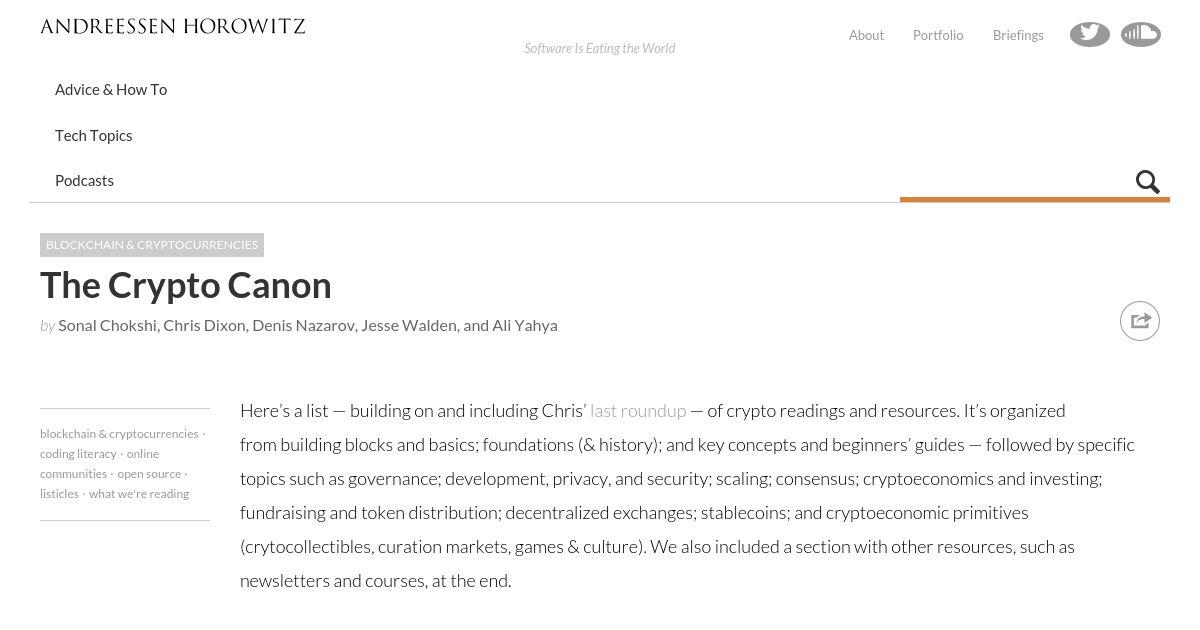Open the Portfolio menu item
1200x630 pixels.
[938, 35]
